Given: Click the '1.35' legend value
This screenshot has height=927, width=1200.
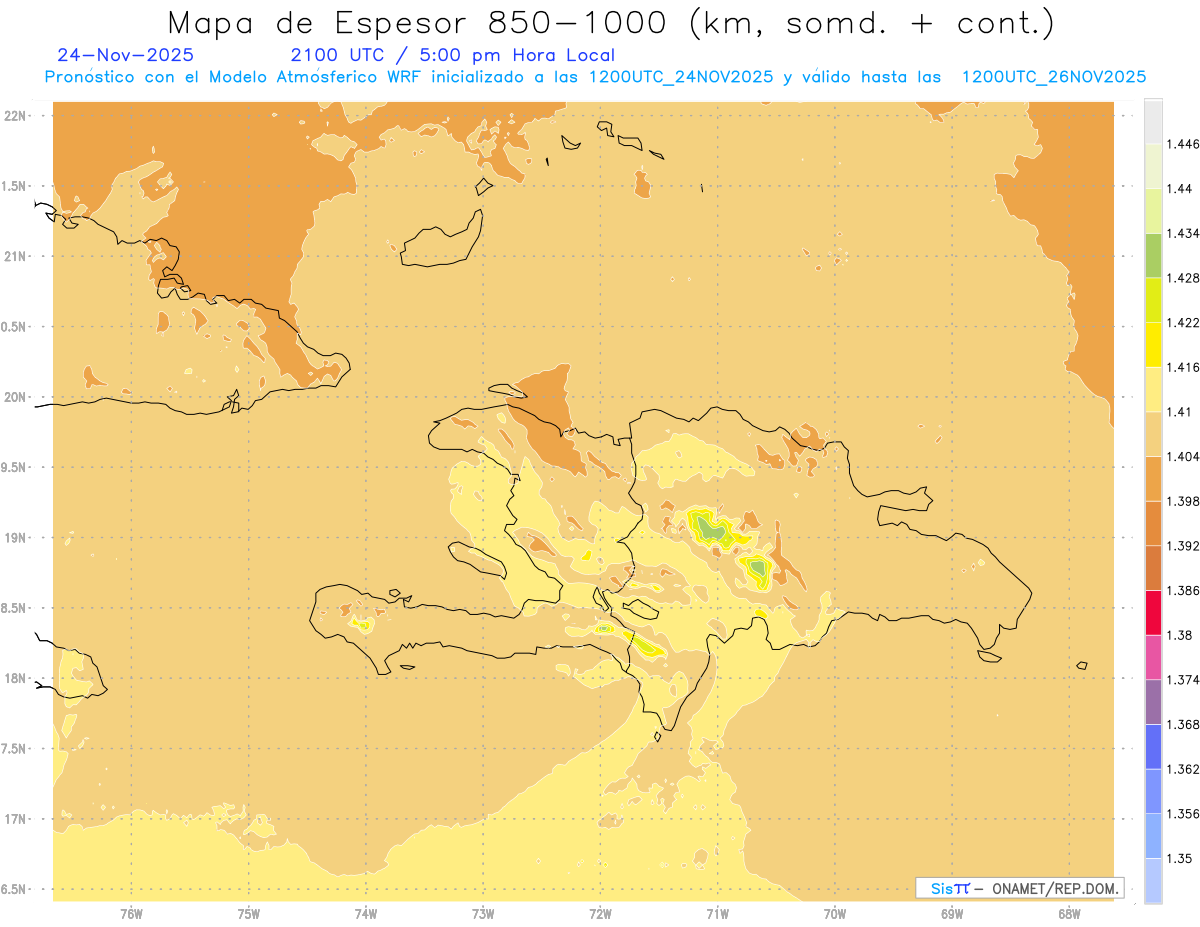Looking at the screenshot, I should point(1179,858).
